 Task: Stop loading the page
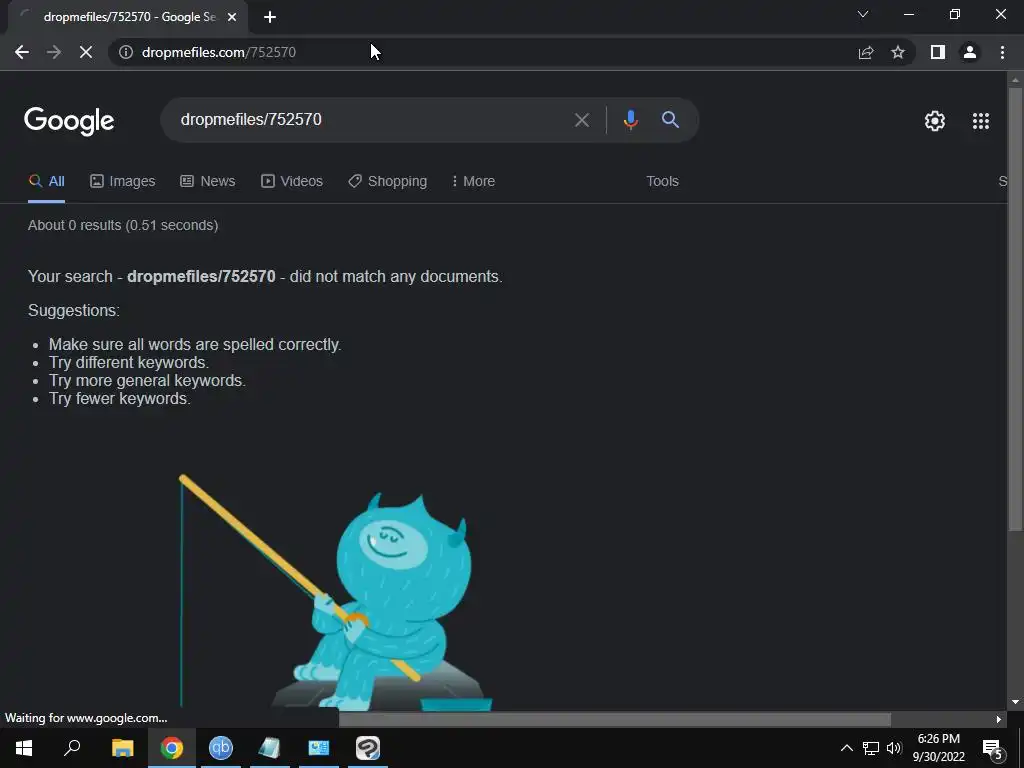click(86, 52)
